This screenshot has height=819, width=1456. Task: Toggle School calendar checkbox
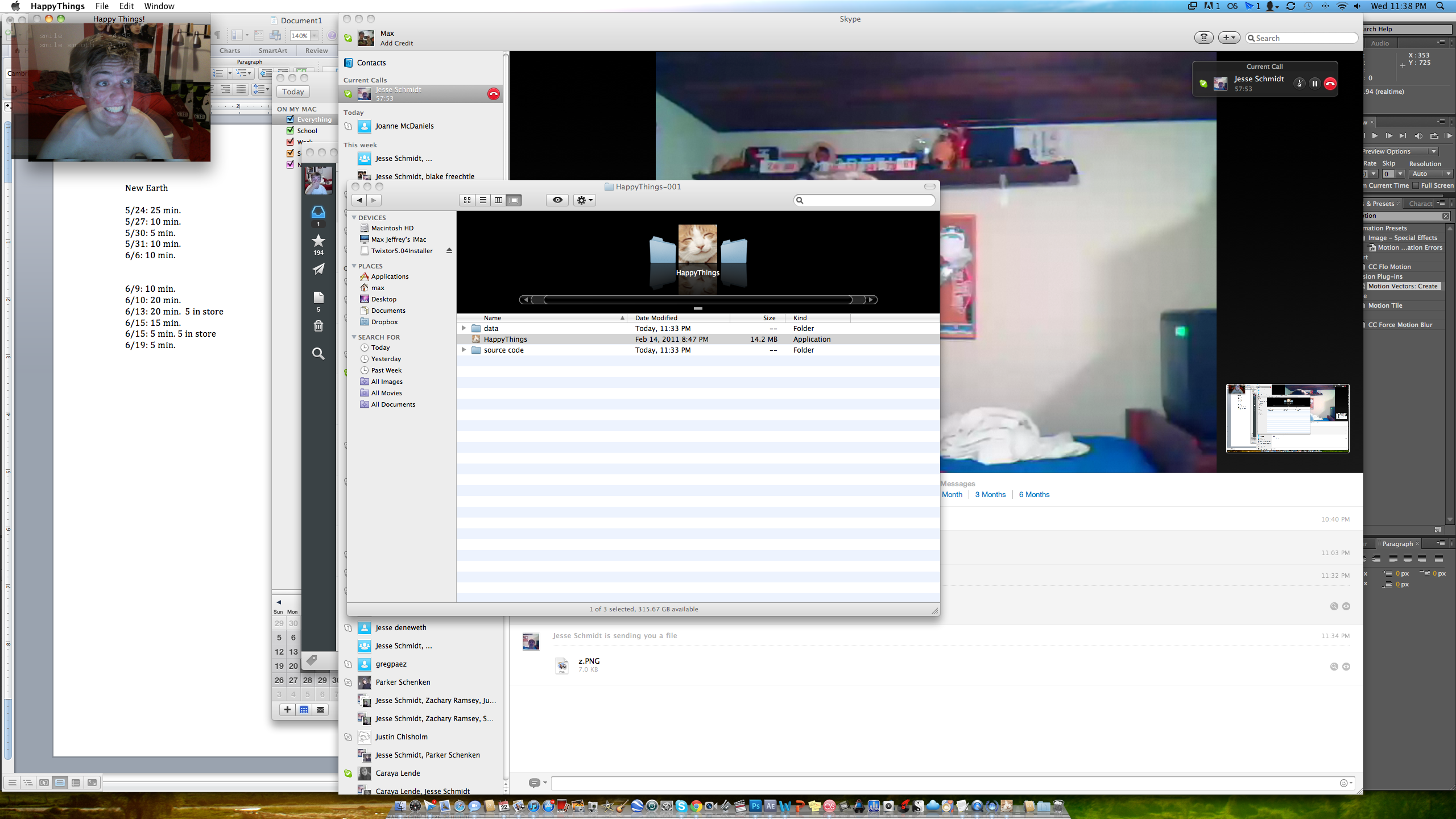290,130
